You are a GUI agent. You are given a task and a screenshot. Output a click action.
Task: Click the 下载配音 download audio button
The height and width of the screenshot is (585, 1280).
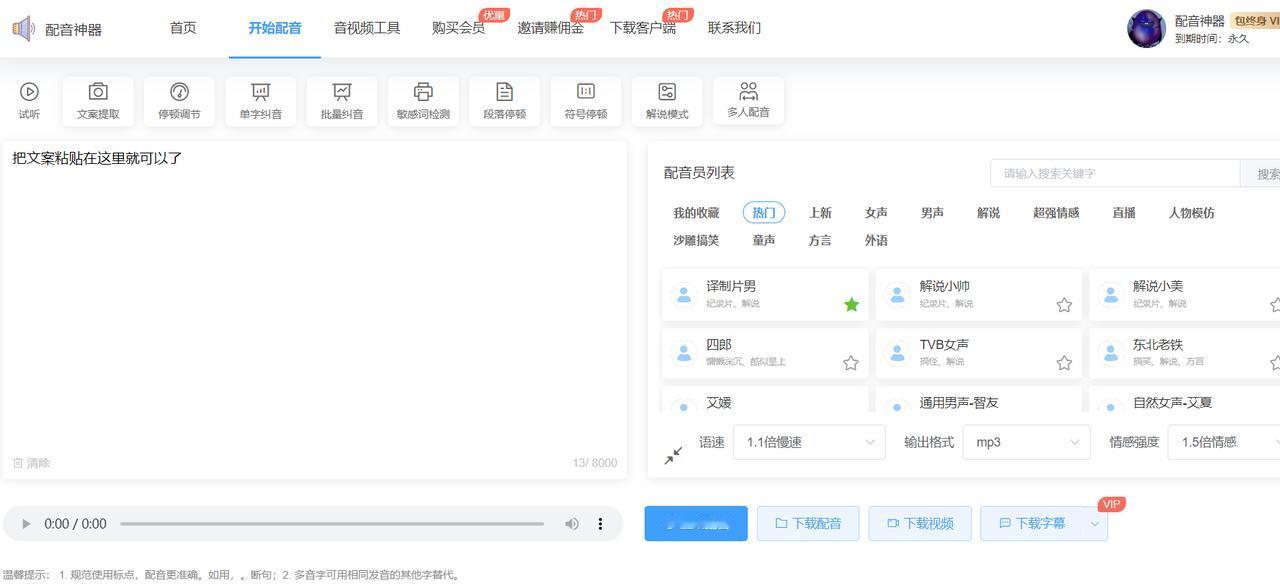808,524
